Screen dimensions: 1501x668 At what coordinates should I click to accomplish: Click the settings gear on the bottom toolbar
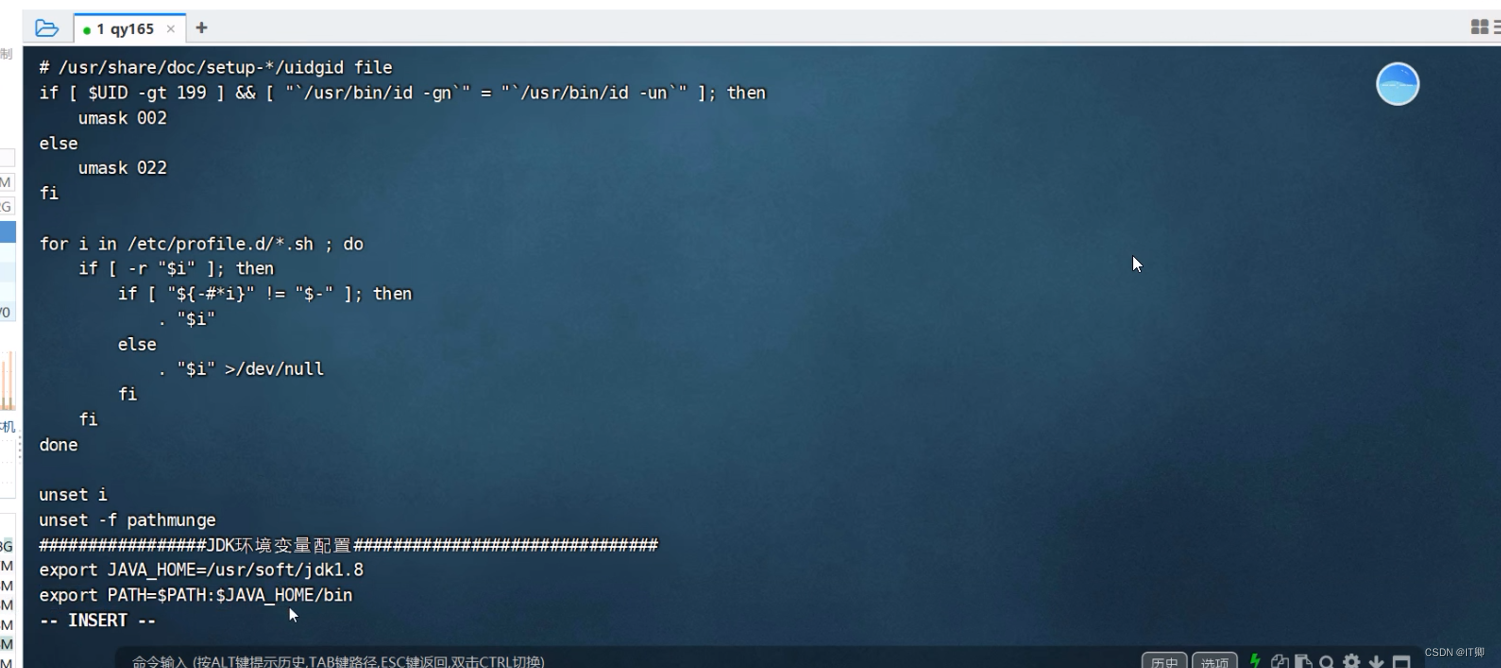click(x=1352, y=661)
